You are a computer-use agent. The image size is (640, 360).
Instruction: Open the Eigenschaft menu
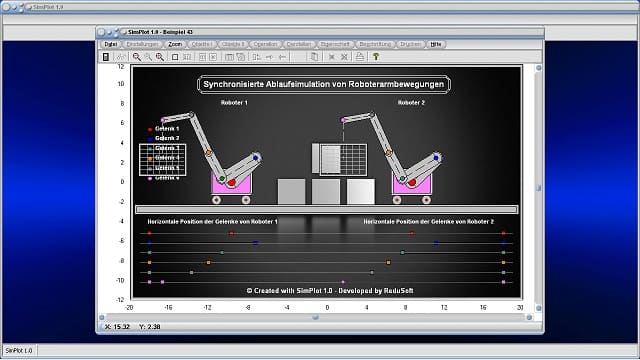click(x=335, y=44)
